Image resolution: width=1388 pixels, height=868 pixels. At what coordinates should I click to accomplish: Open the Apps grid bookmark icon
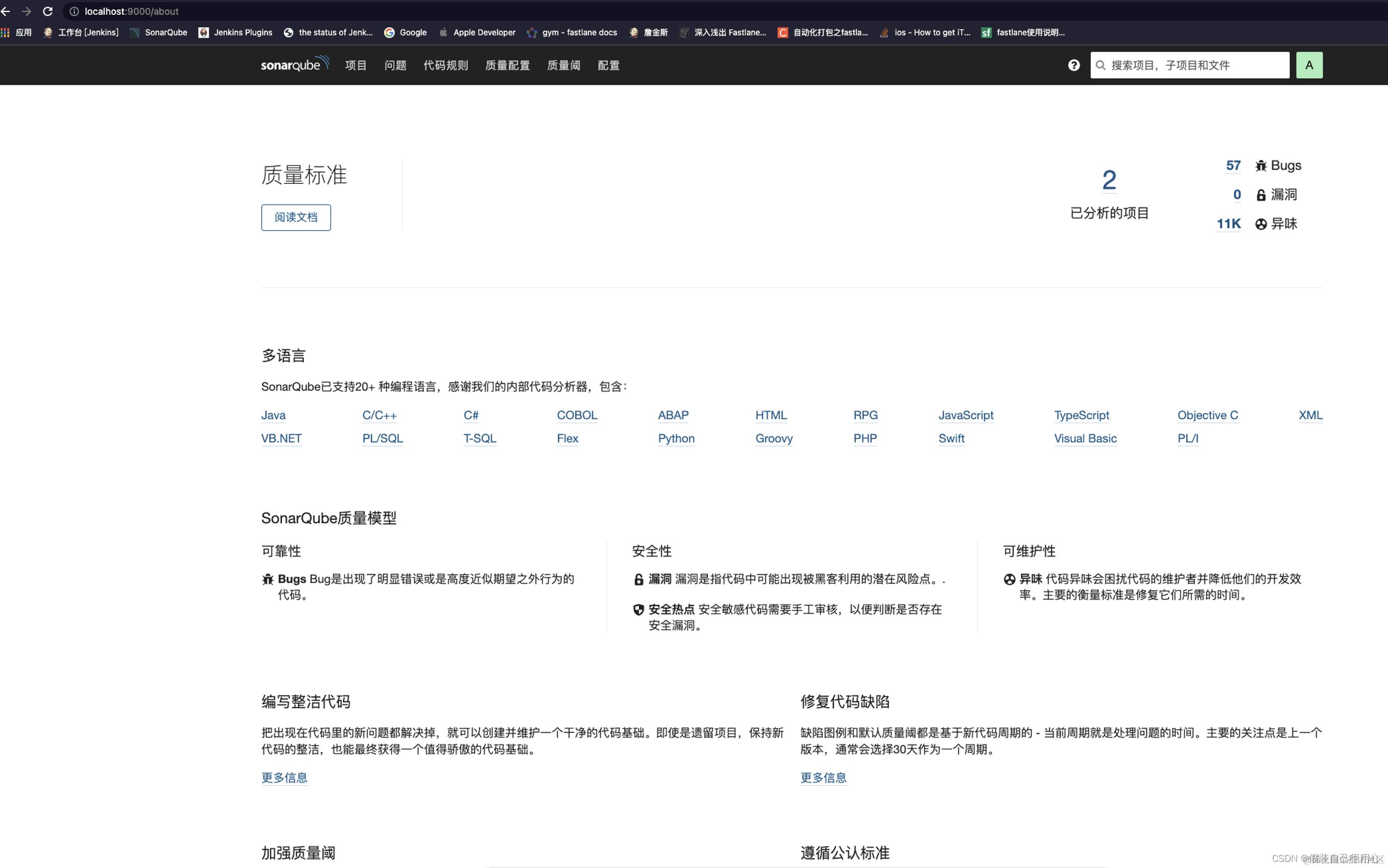pyautogui.click(x=5, y=32)
